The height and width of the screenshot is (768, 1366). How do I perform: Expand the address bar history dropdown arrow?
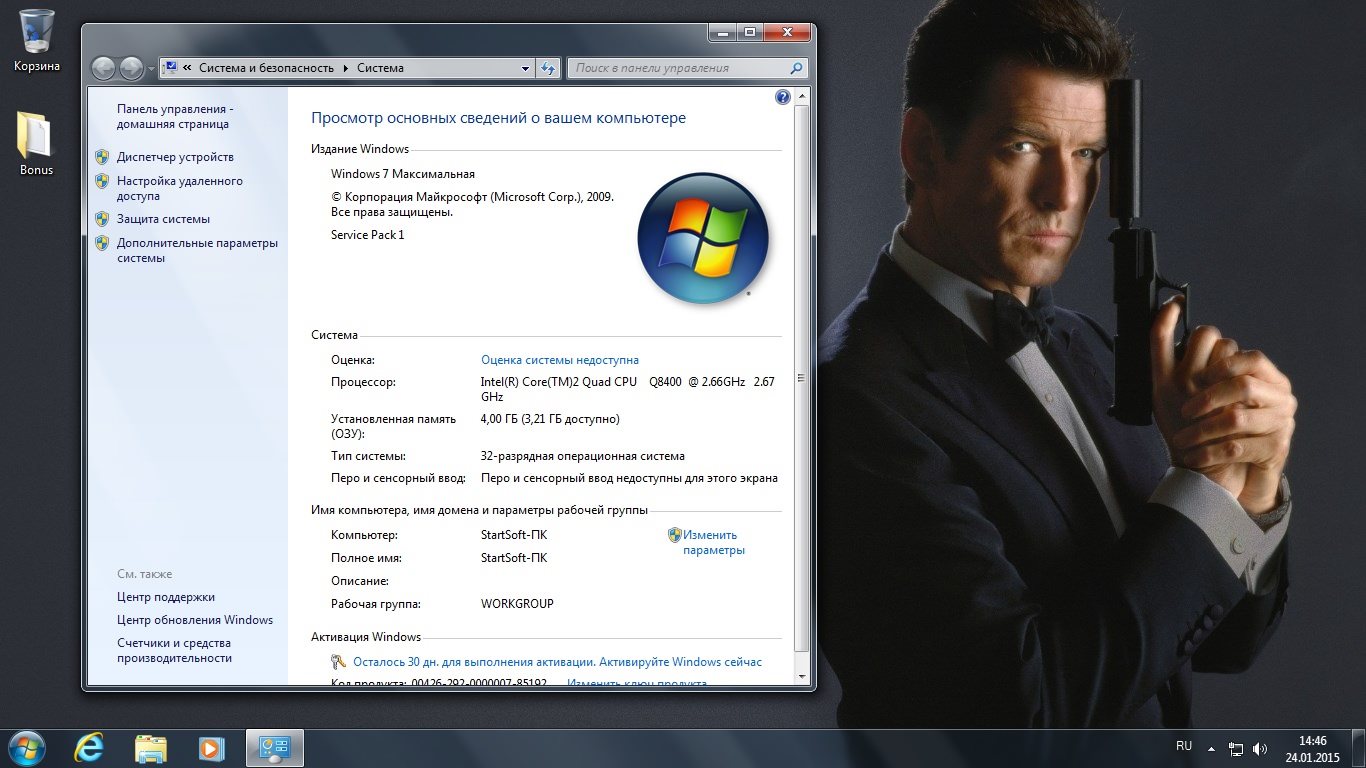click(526, 68)
